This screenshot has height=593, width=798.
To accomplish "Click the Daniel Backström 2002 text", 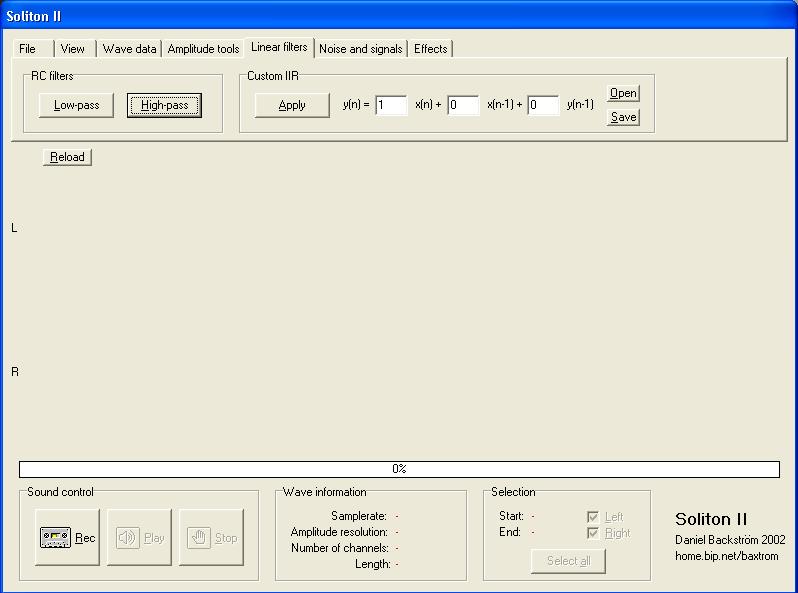I will pyautogui.click(x=730, y=540).
